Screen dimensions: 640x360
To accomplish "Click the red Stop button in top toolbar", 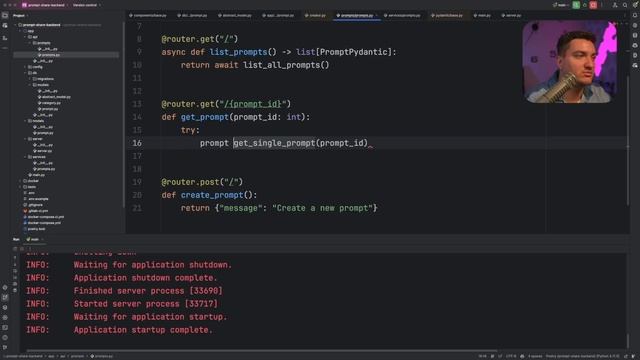I will 593,5.
